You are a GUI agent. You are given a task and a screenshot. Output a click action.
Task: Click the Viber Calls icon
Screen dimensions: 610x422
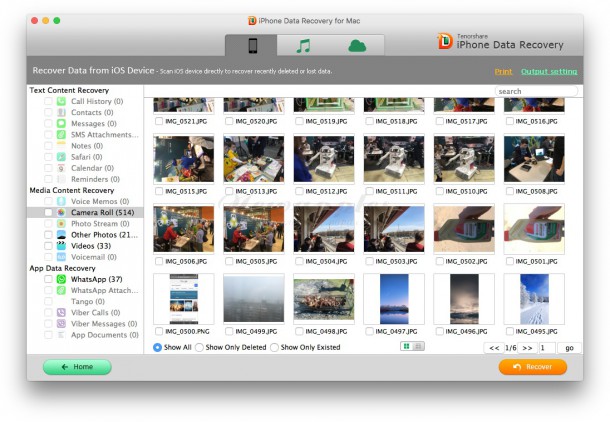coord(61,312)
